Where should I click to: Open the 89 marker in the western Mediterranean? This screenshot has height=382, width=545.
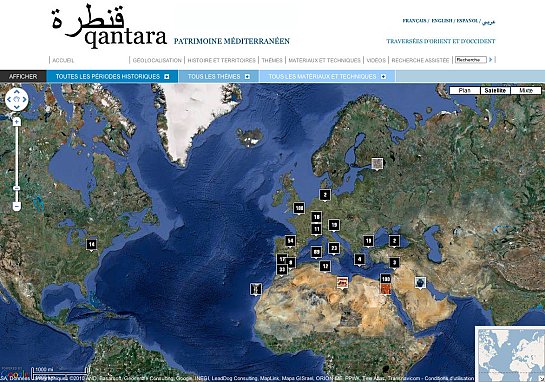[x=316, y=252]
